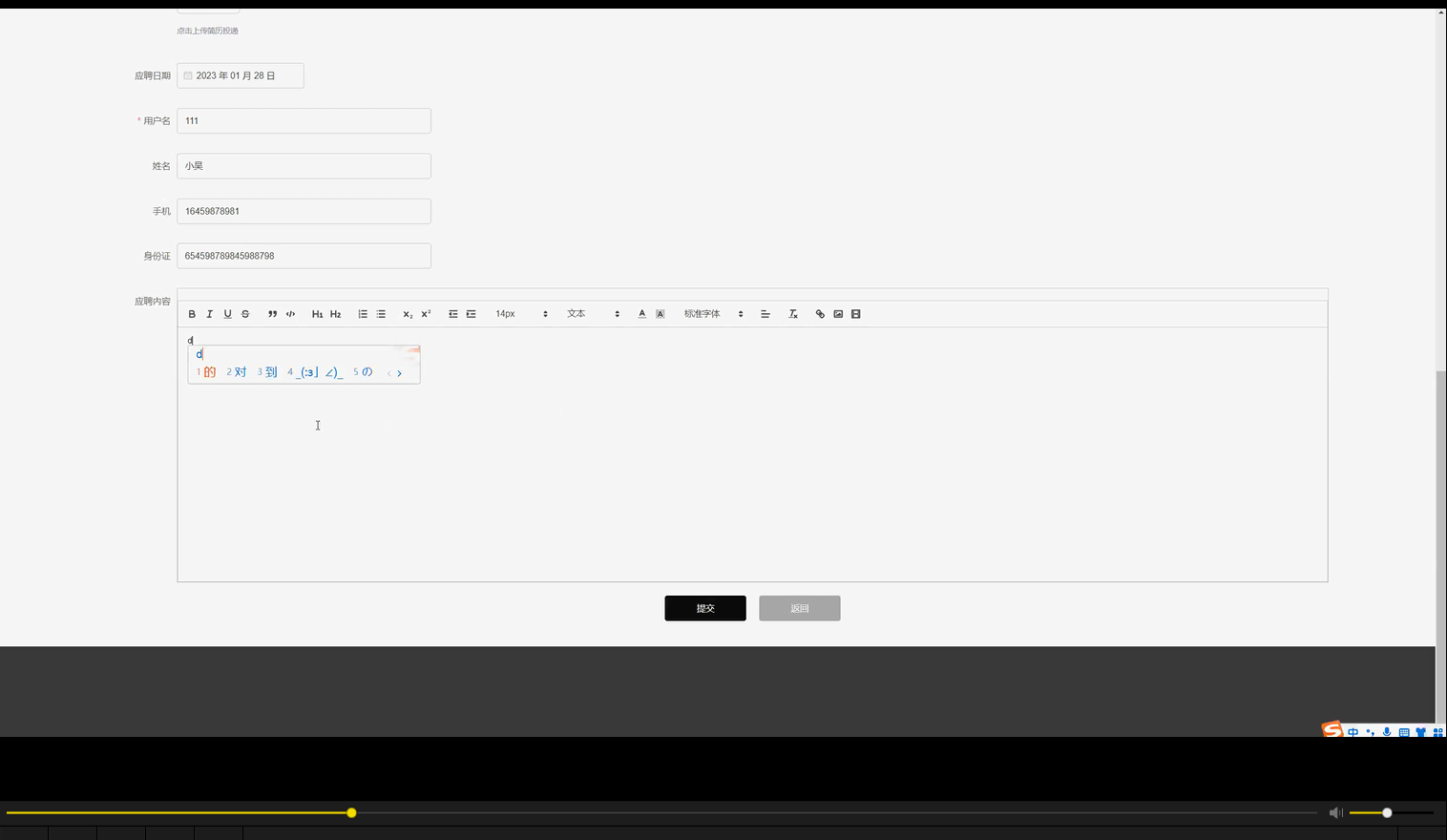Screen dimensions: 1447x840
Task: Open the 应聘日期 date picker field
Action: [241, 75]
